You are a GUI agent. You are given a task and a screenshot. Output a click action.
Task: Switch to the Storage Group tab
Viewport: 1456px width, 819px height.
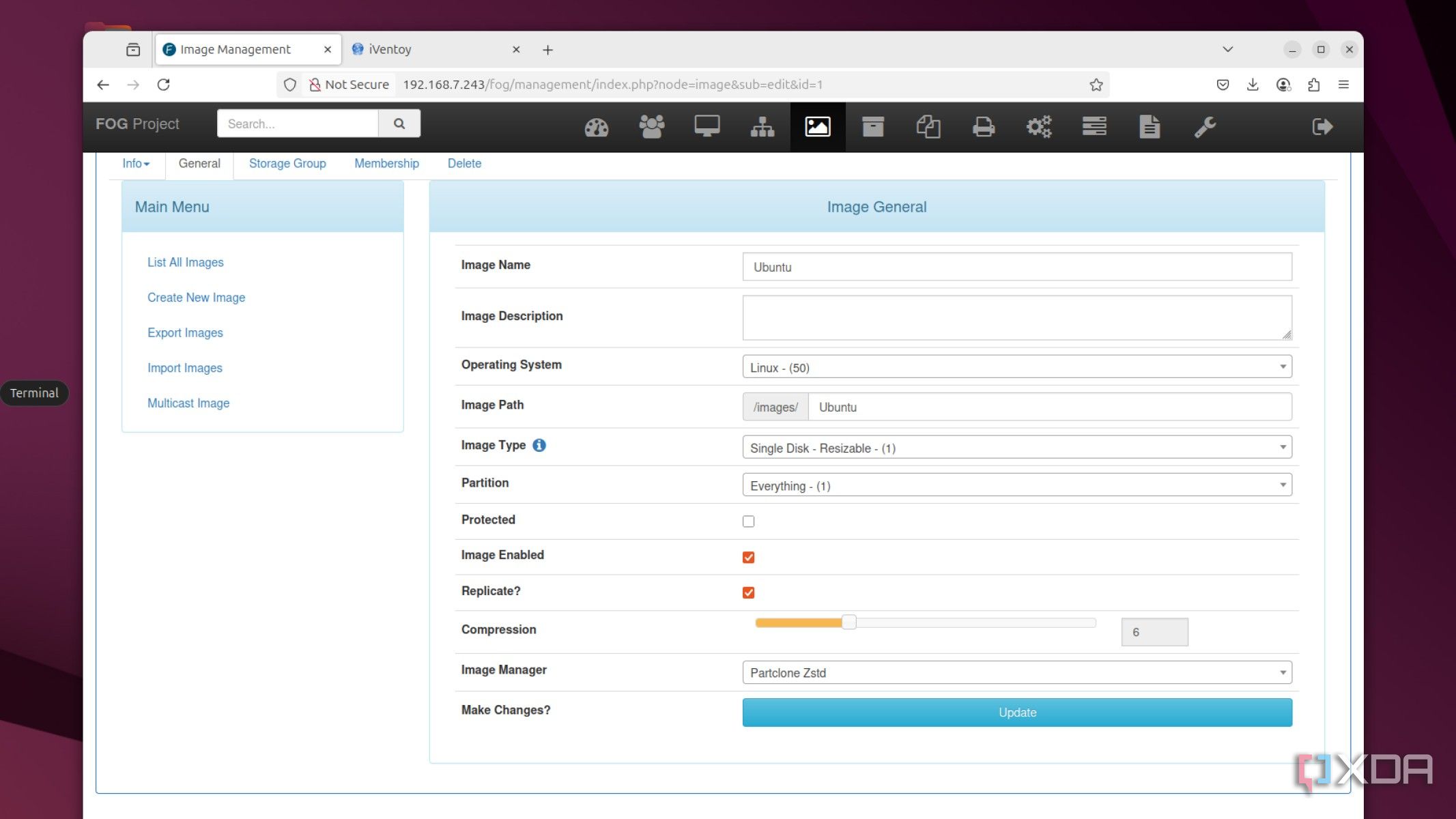(x=287, y=164)
